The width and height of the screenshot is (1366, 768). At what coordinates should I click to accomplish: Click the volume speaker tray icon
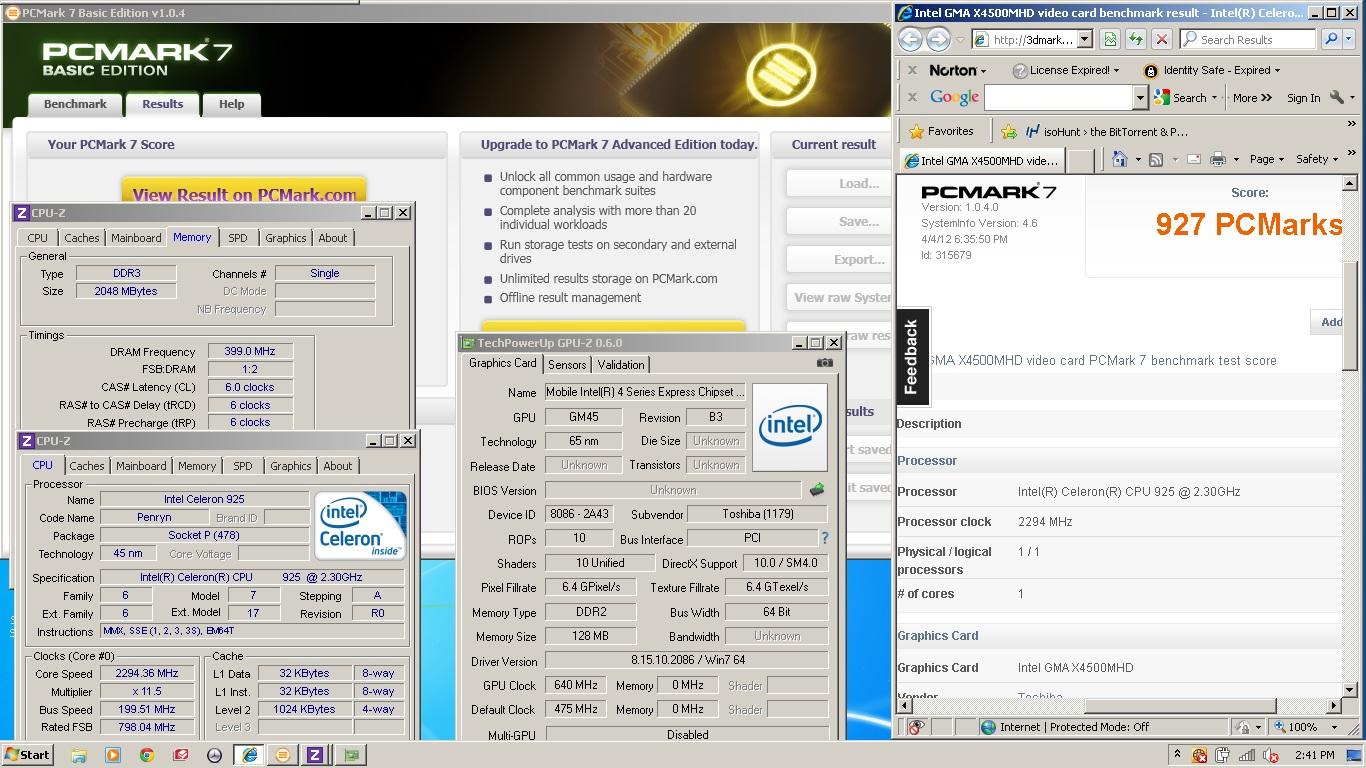tap(1271, 755)
